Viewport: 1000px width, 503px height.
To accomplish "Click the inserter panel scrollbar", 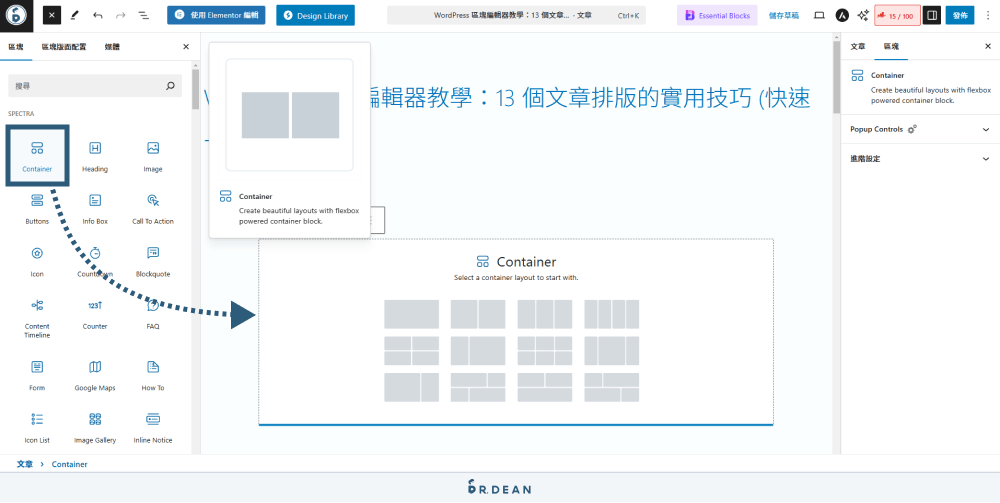I will [196, 89].
